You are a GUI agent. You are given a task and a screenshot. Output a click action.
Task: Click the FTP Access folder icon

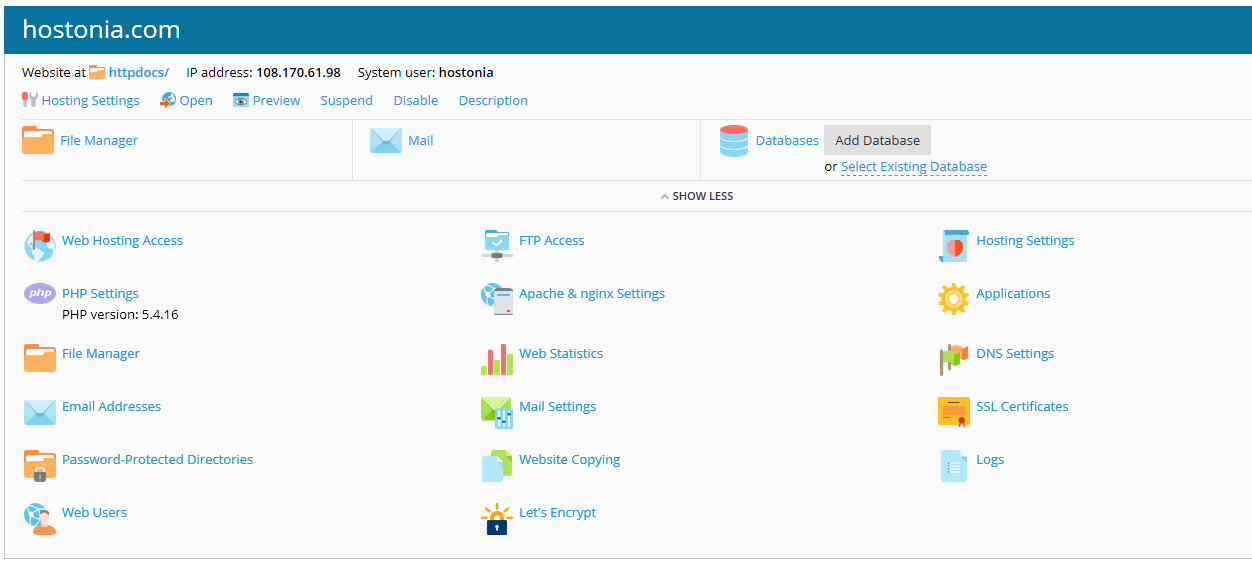click(497, 245)
